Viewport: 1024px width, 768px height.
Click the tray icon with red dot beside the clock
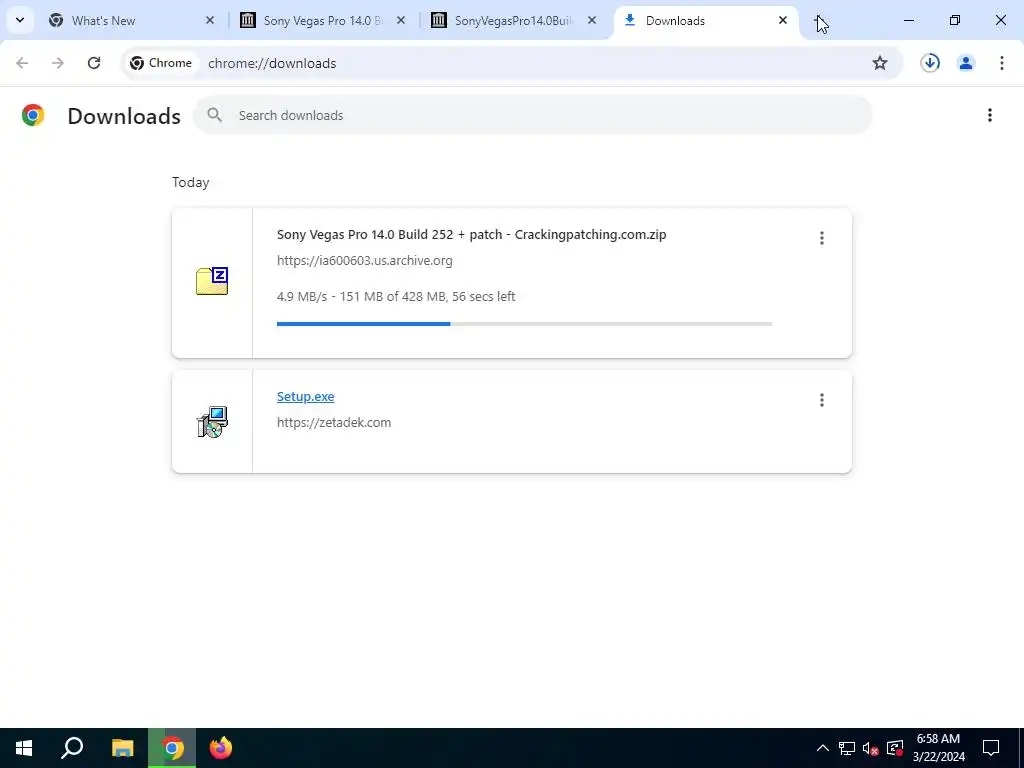click(x=895, y=748)
